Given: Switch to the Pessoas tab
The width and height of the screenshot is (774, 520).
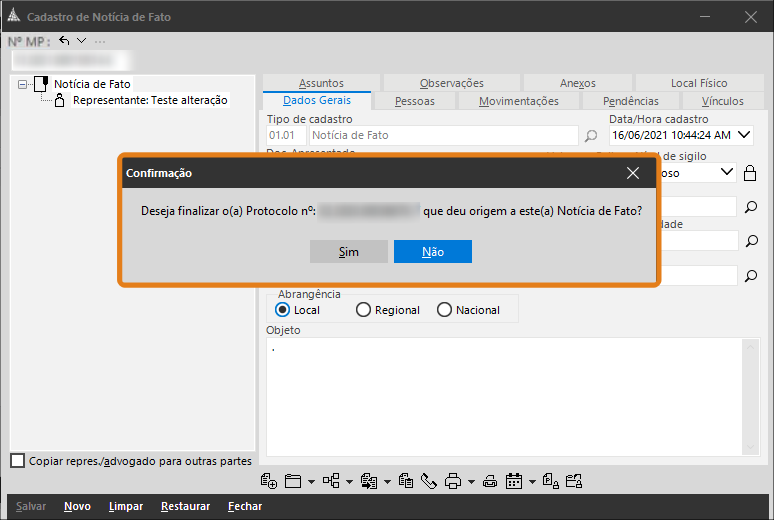Looking at the screenshot, I should (x=414, y=101).
